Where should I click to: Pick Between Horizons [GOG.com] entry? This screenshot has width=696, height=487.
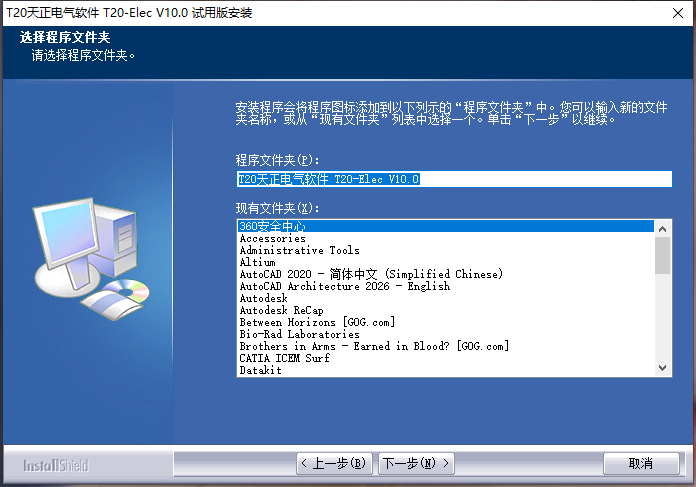(446, 322)
